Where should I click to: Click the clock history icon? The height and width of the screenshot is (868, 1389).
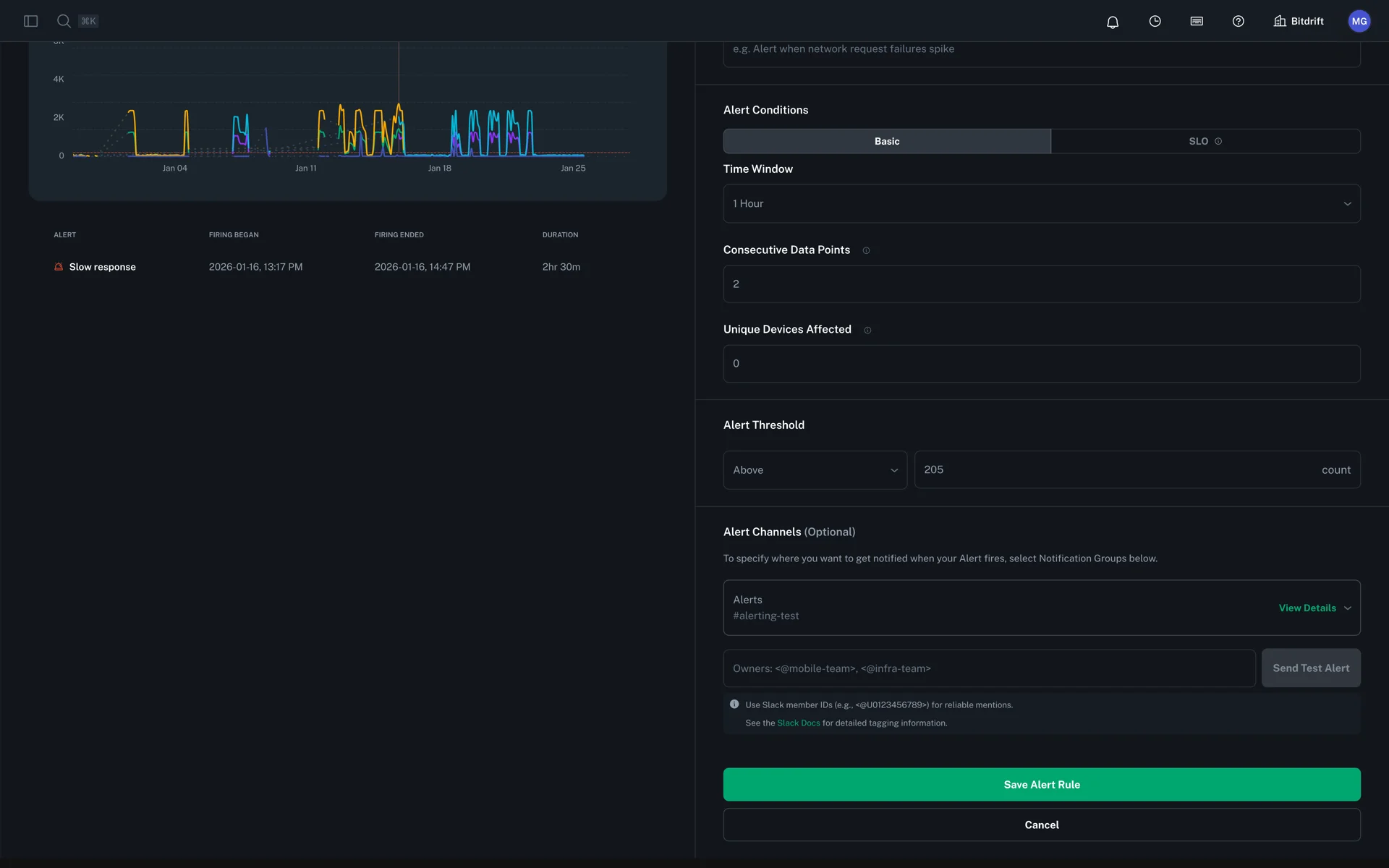[x=1155, y=21]
